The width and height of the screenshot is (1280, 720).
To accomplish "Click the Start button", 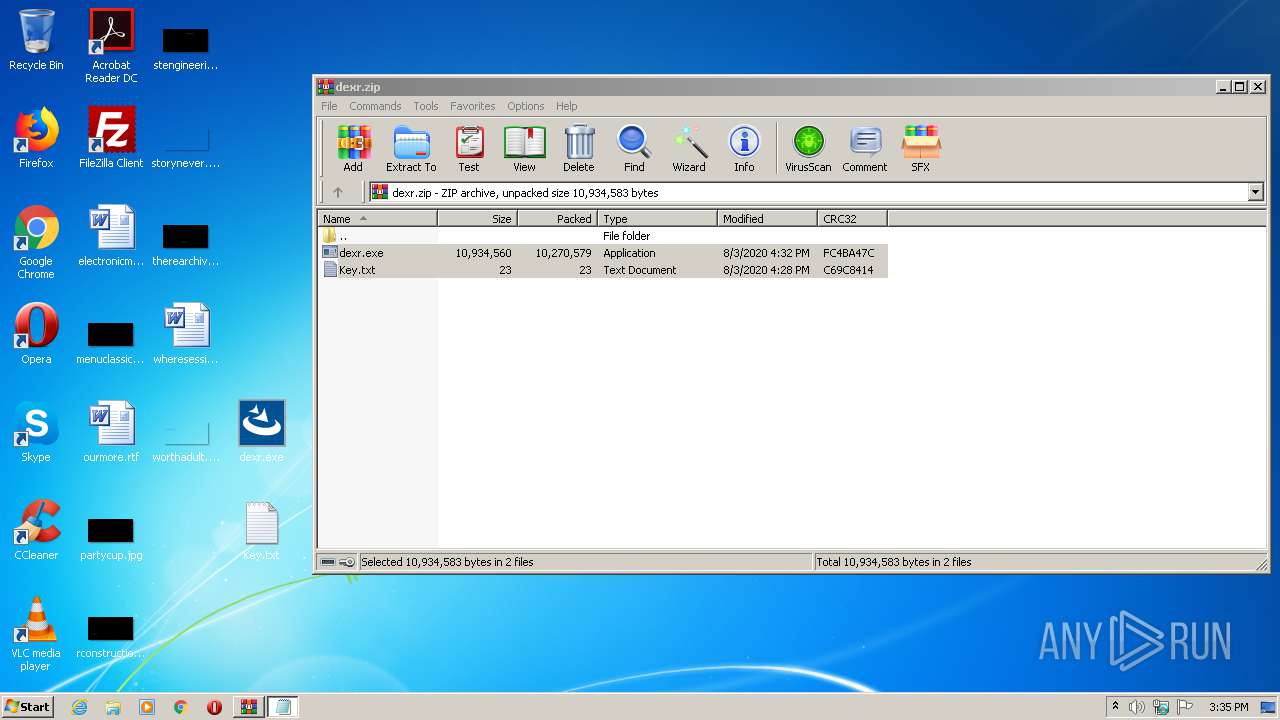I will pos(27,707).
